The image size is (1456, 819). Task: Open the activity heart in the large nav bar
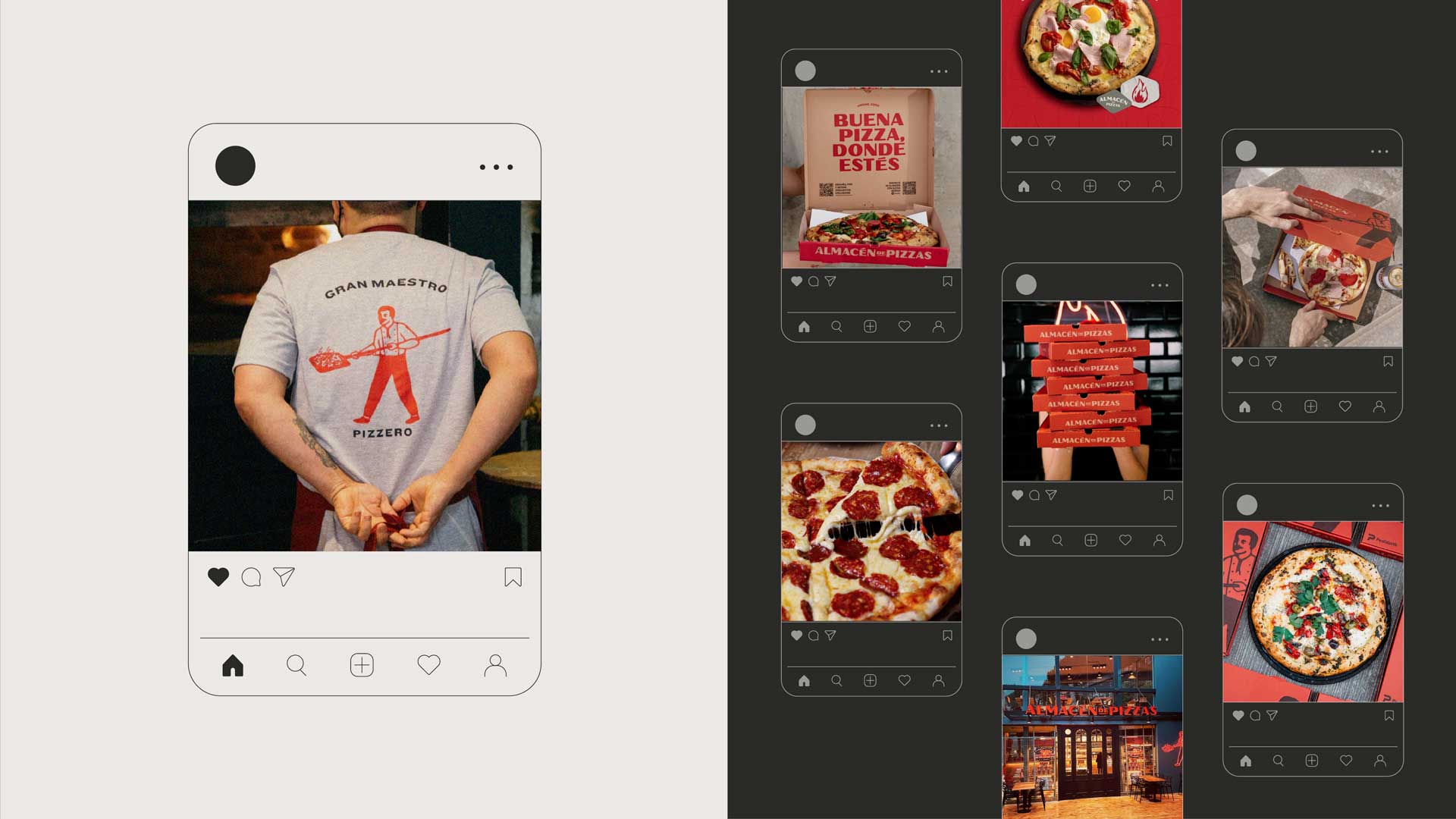[x=428, y=665]
